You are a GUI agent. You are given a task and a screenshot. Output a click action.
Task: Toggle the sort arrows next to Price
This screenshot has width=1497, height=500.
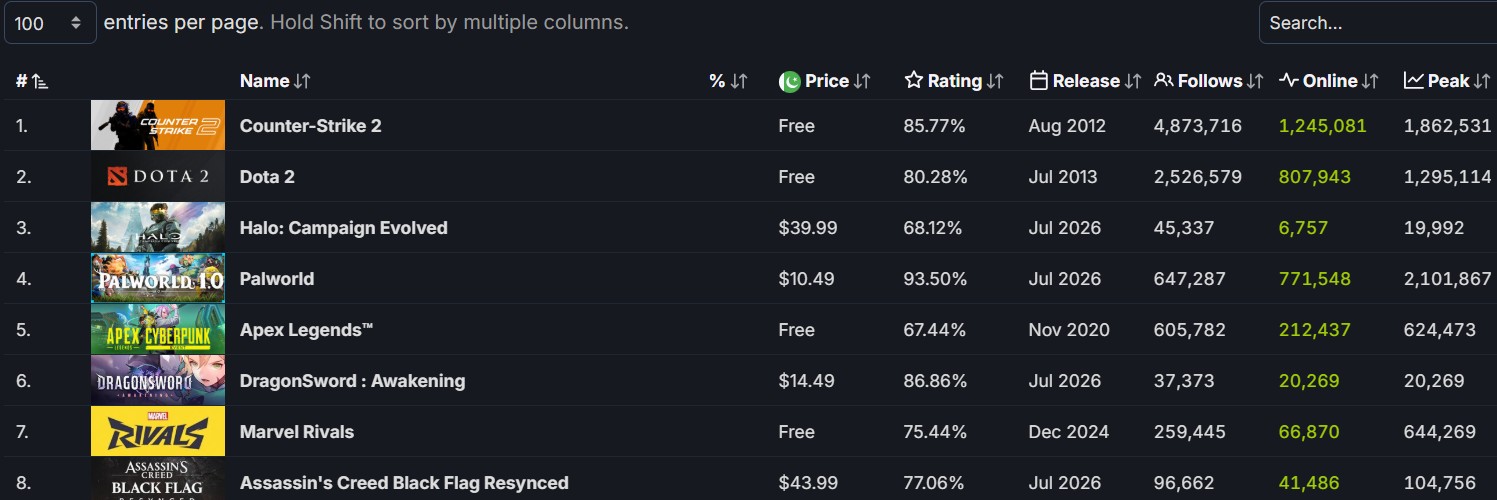(862, 82)
